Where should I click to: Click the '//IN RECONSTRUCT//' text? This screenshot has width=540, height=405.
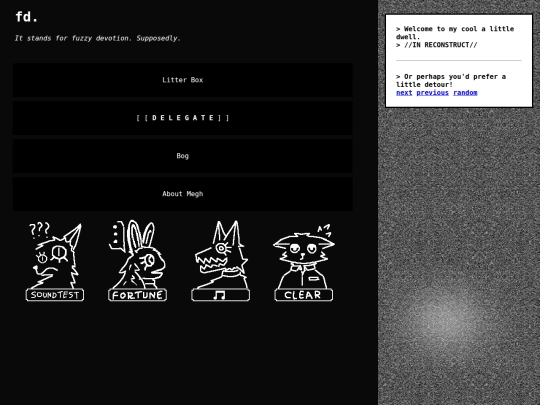point(440,45)
